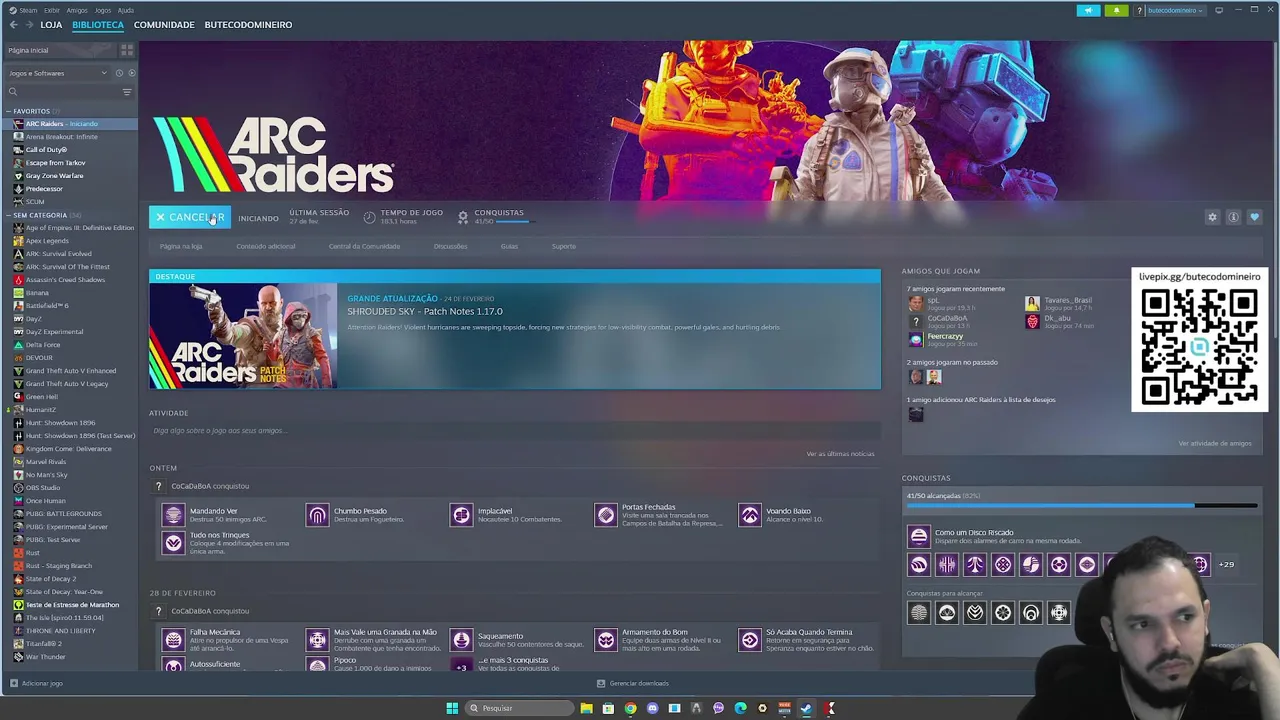This screenshot has height=720, width=1280.
Task: Open the SHROUDED SKY patch notes thumbnail
Action: pyautogui.click(x=243, y=336)
